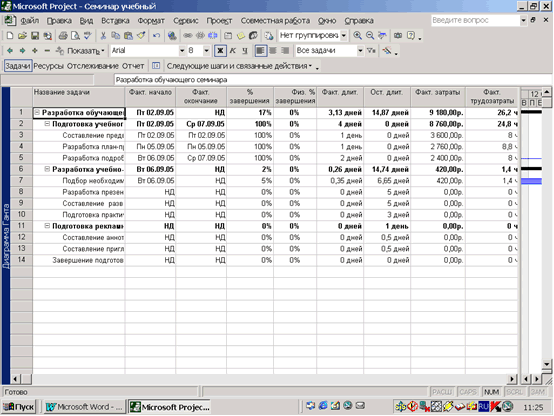The image size is (554, 416).
Task: Open the font name Arial dropdown
Action: coord(182,51)
